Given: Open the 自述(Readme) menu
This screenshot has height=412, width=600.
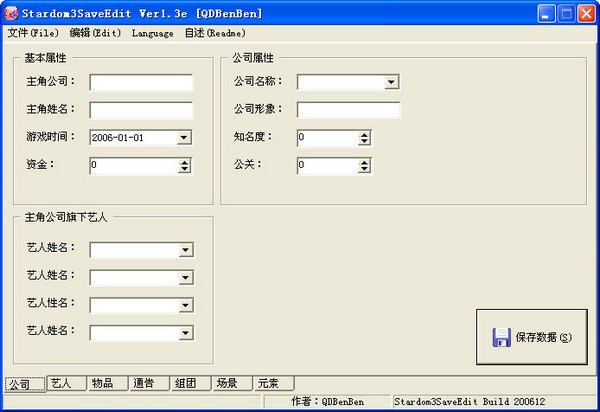Looking at the screenshot, I should 215,33.
